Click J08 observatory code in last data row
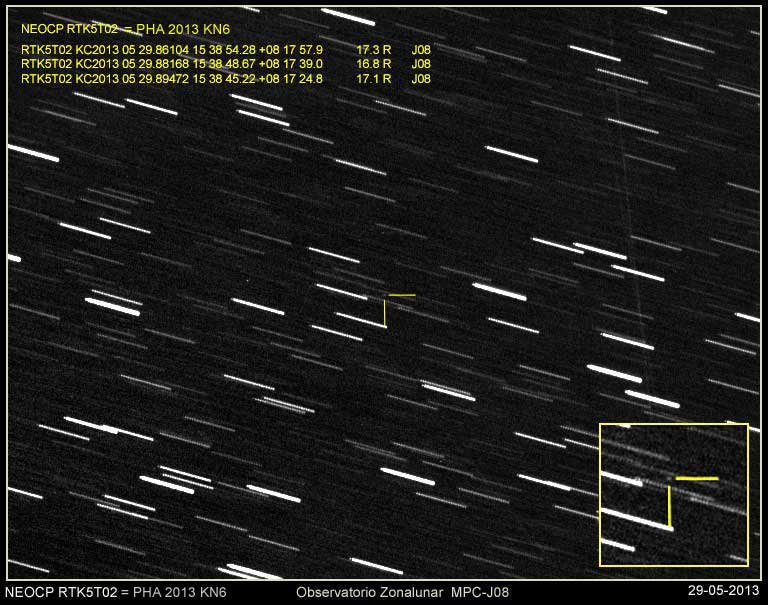Image resolution: width=768 pixels, height=605 pixels. coord(421,77)
